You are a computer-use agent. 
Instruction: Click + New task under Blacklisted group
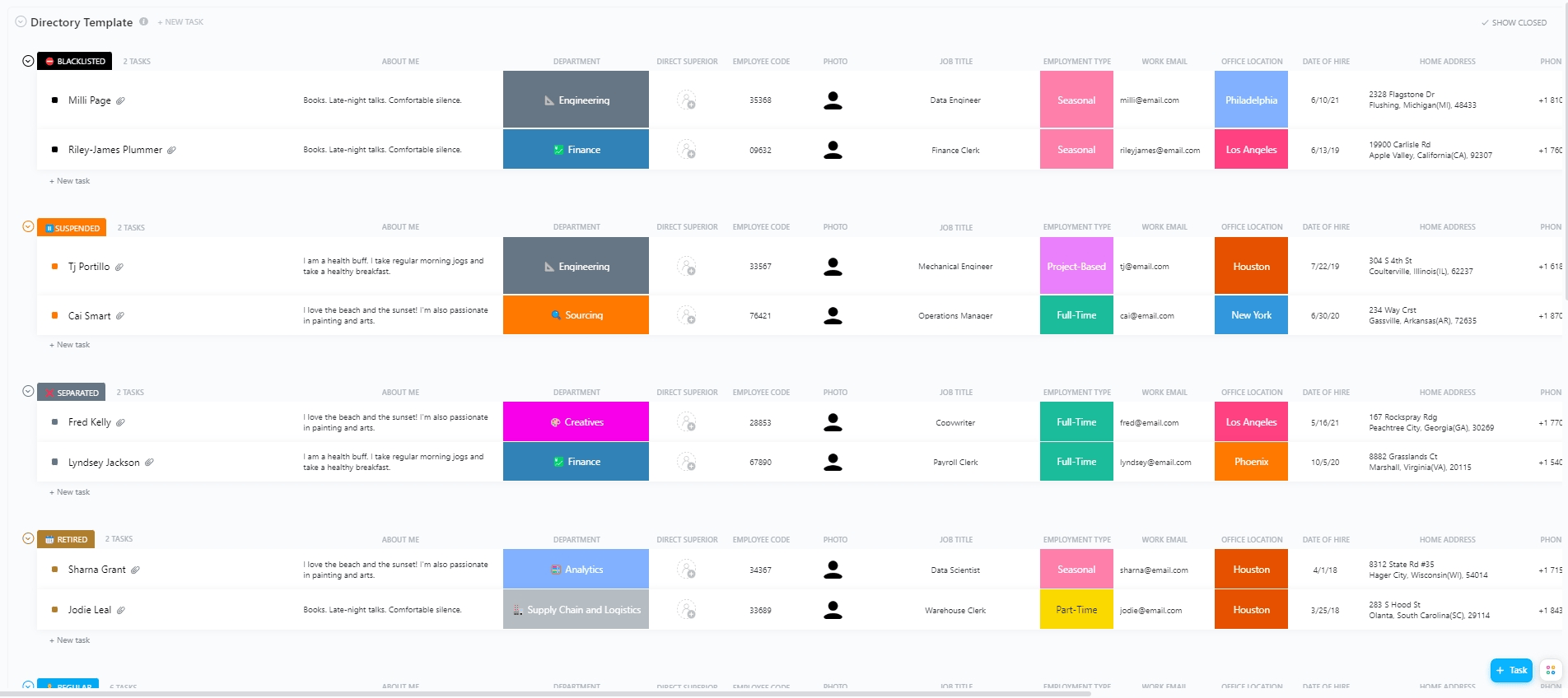point(70,181)
